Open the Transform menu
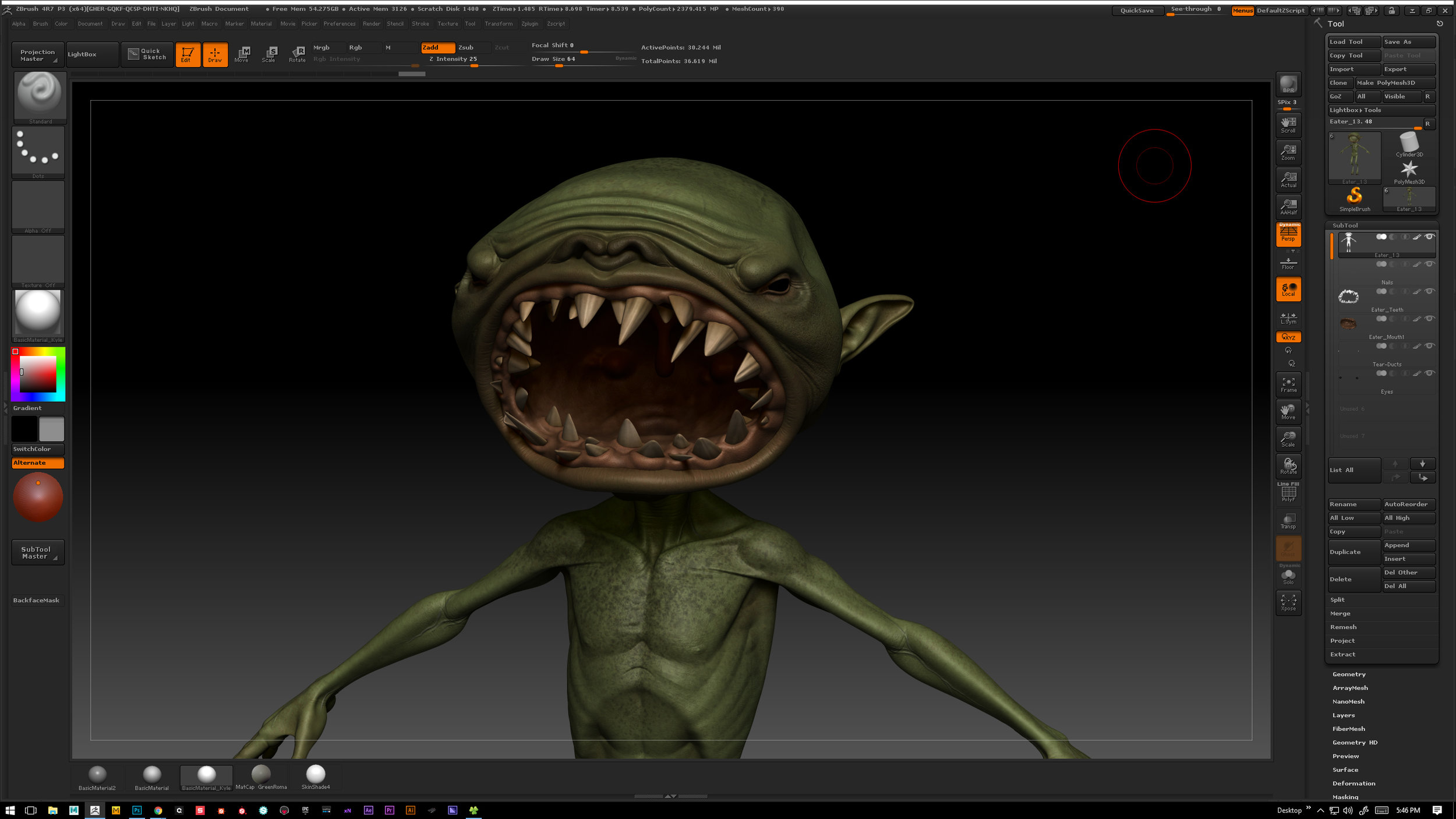Screen dimensions: 1456x819 (x=499, y=24)
